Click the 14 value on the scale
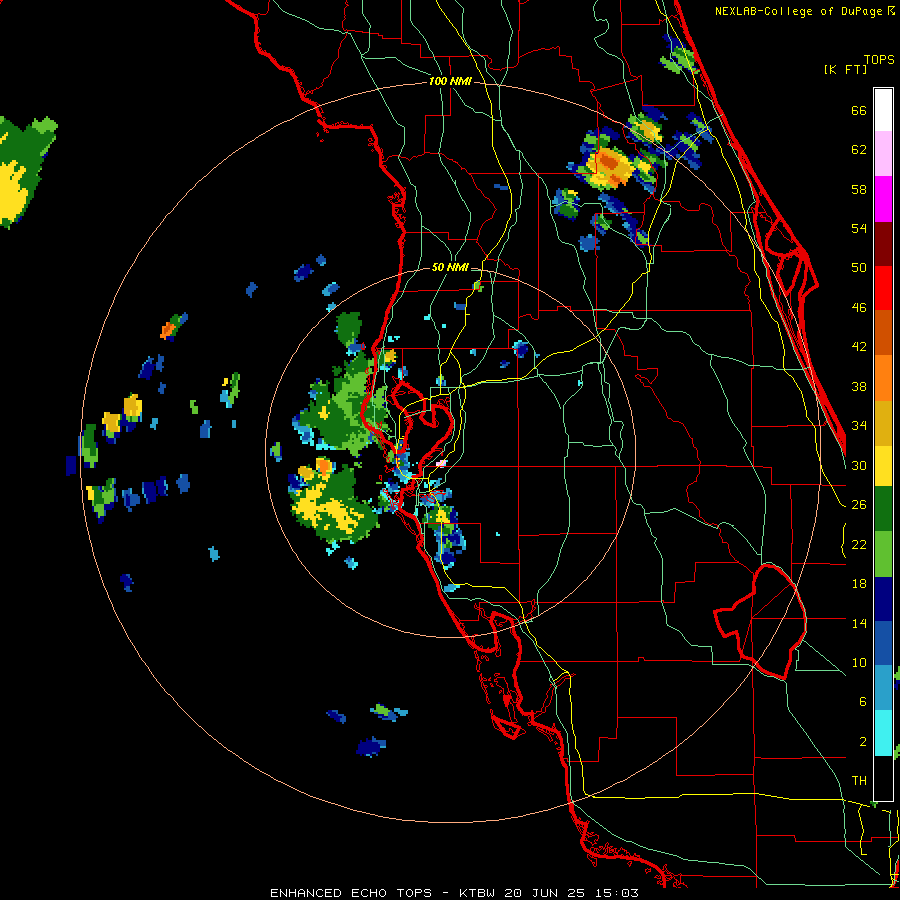 pyautogui.click(x=859, y=623)
